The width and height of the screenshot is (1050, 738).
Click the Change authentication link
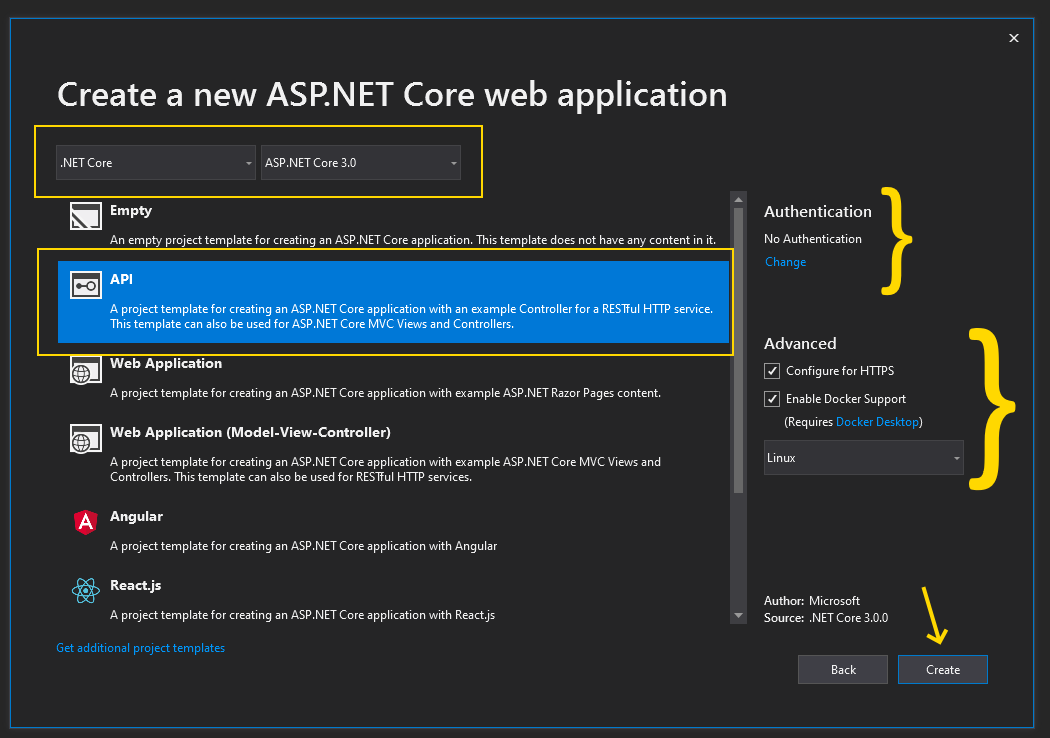785,262
